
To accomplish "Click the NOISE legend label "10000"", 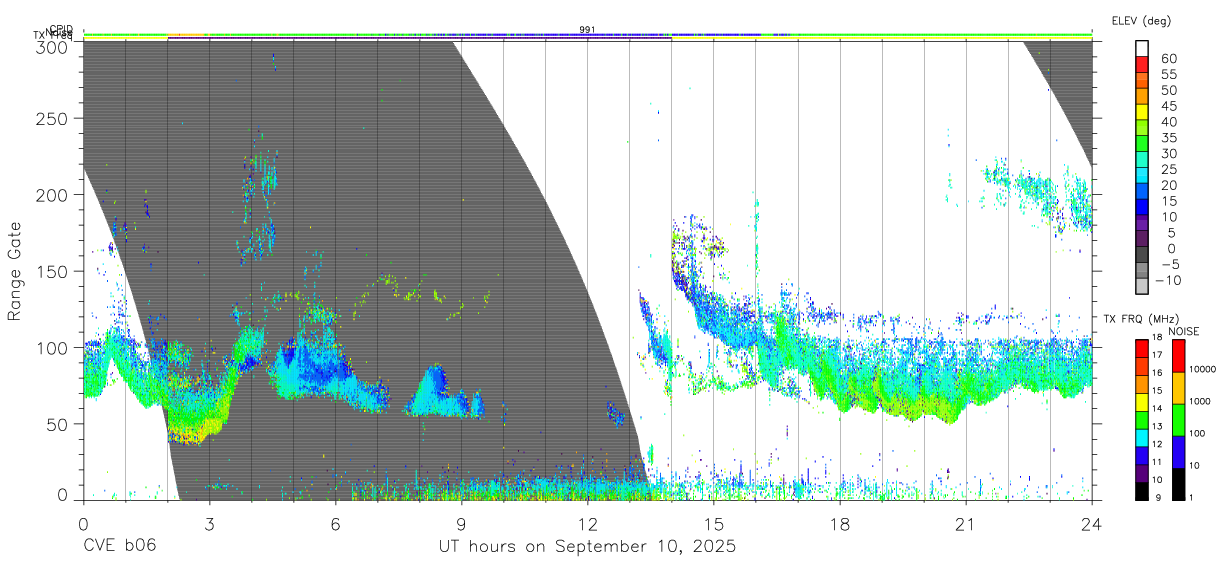I will [x=1204, y=370].
